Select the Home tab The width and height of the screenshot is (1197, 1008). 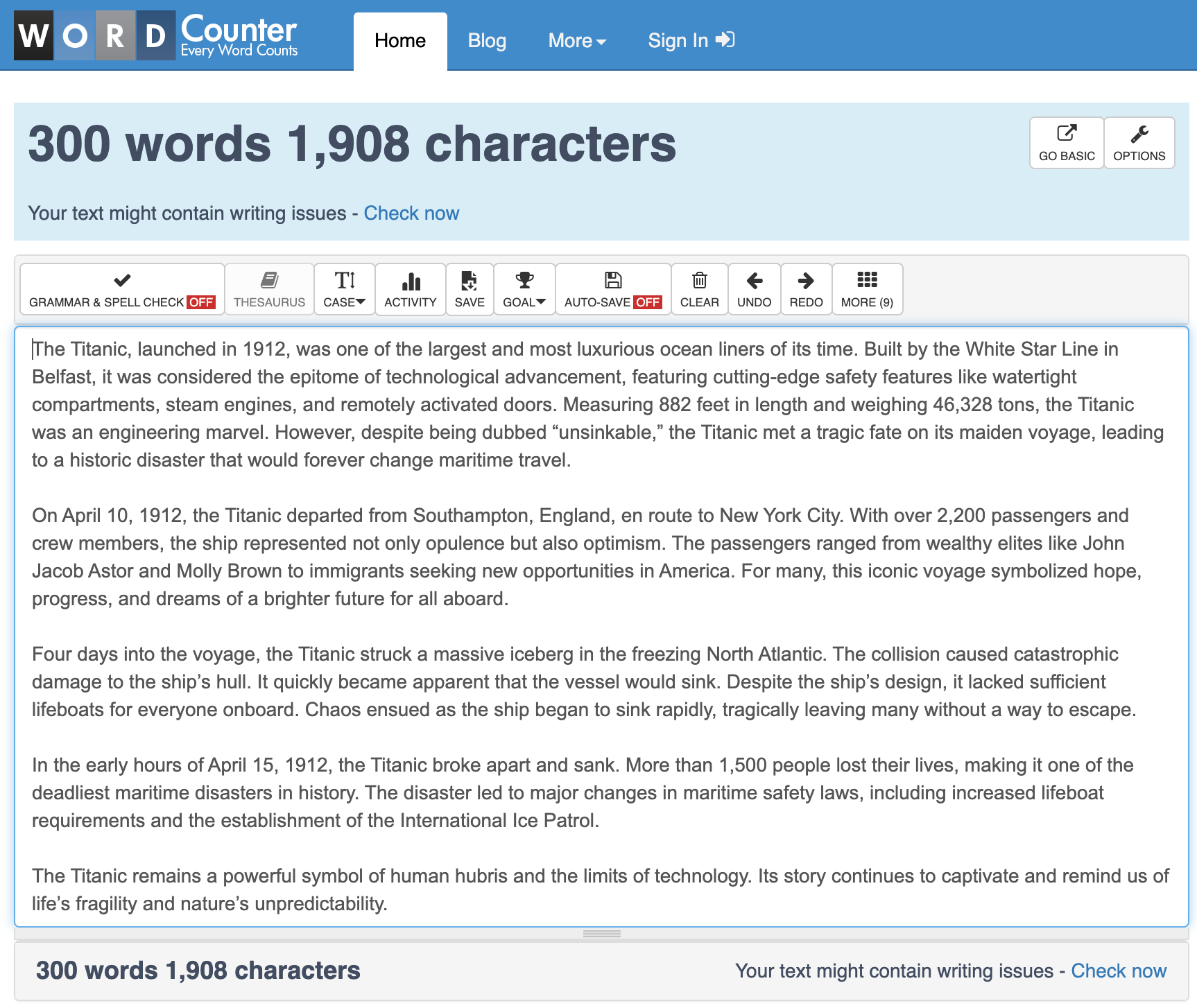[x=399, y=40]
